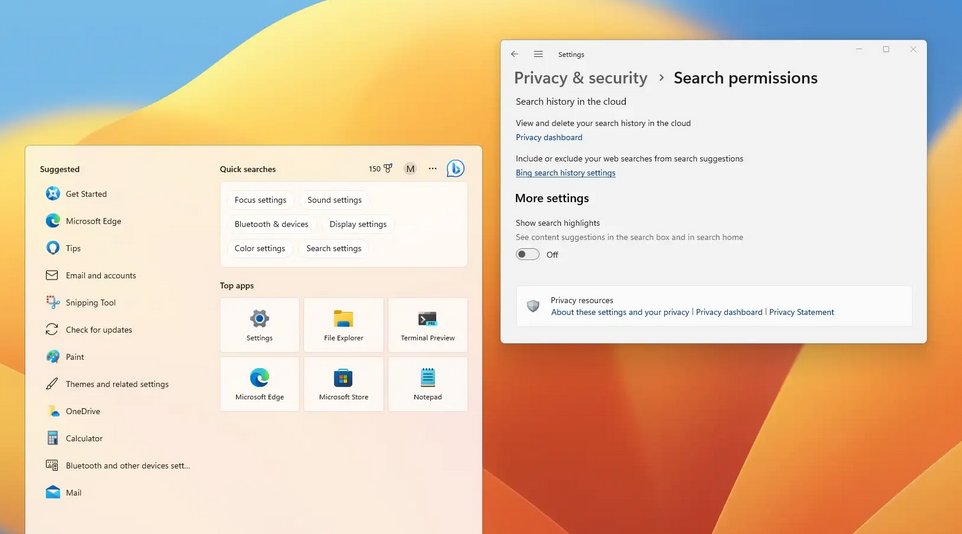Image resolution: width=962 pixels, height=534 pixels.
Task: Open Microsoft Store tile
Action: point(344,384)
